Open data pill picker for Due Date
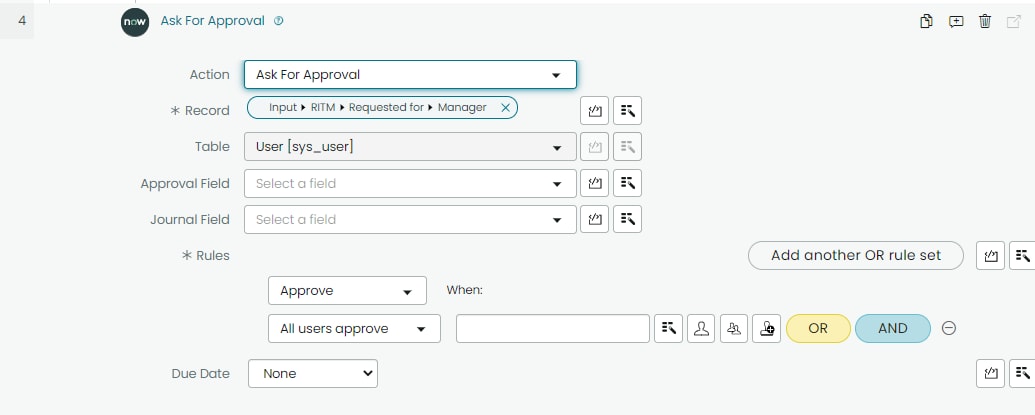Viewport: 1035px width, 415px height. click(1022, 373)
